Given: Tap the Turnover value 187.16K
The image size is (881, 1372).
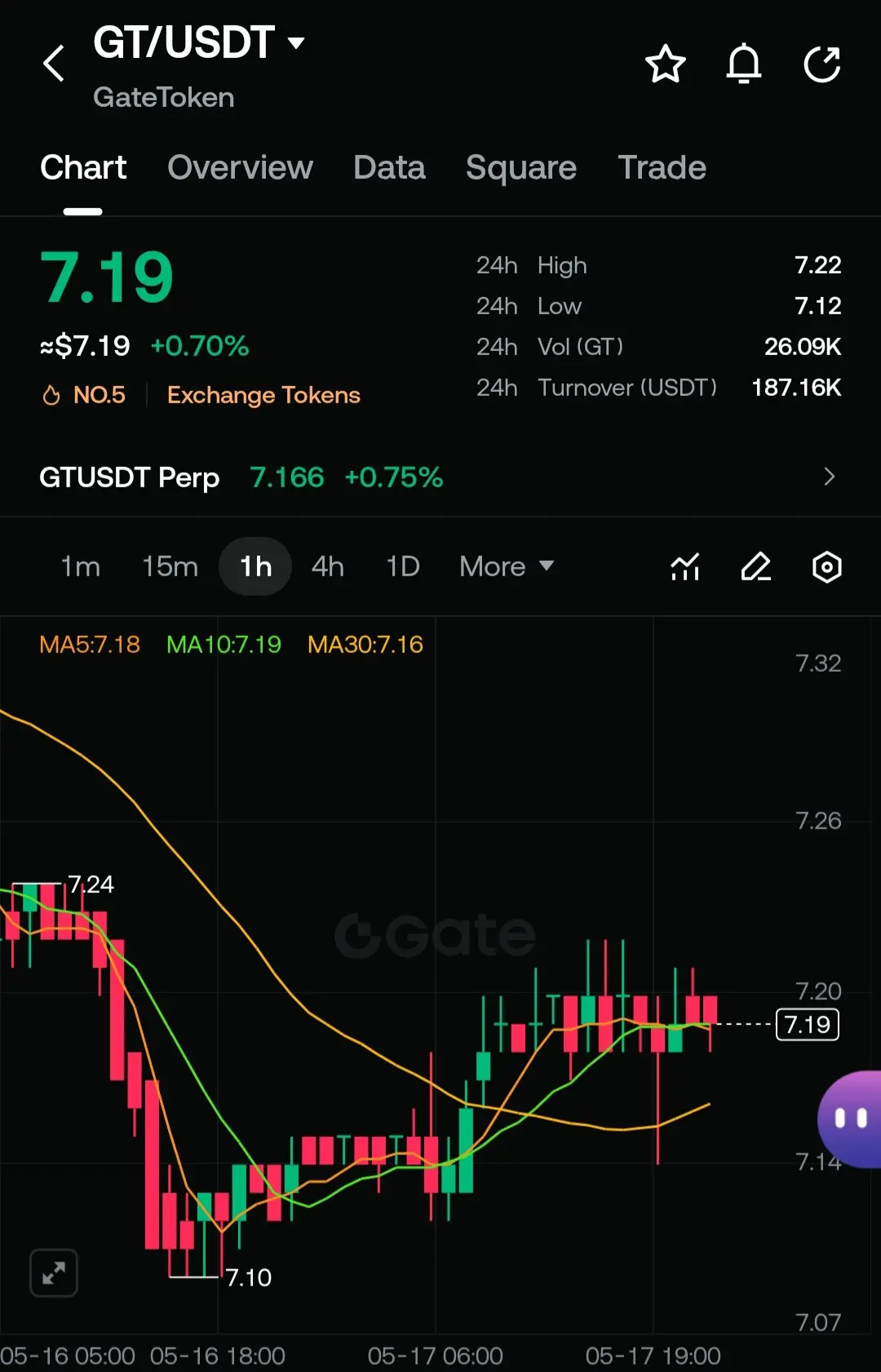Looking at the screenshot, I should point(796,388).
